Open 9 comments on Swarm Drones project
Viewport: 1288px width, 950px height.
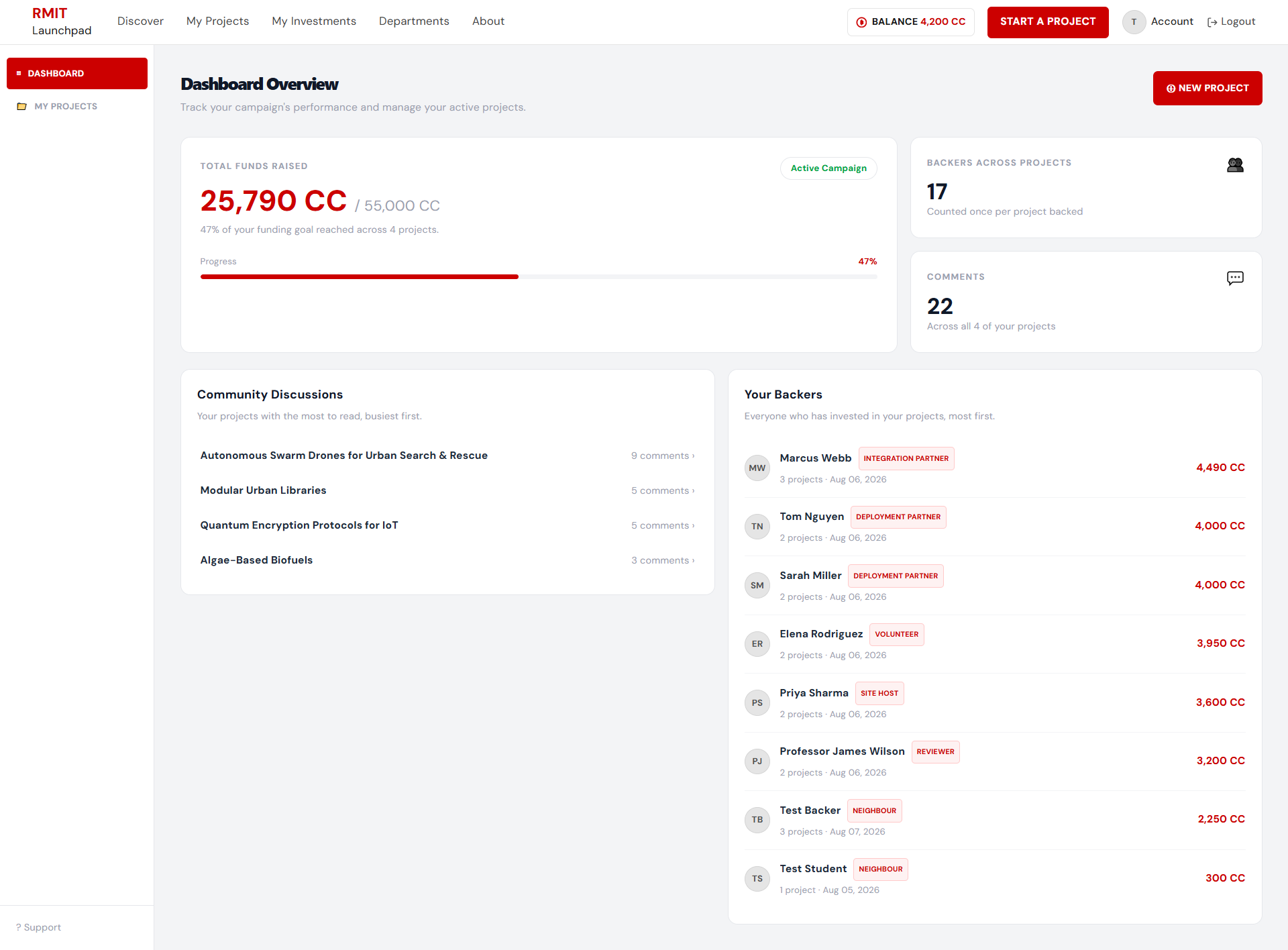point(663,456)
